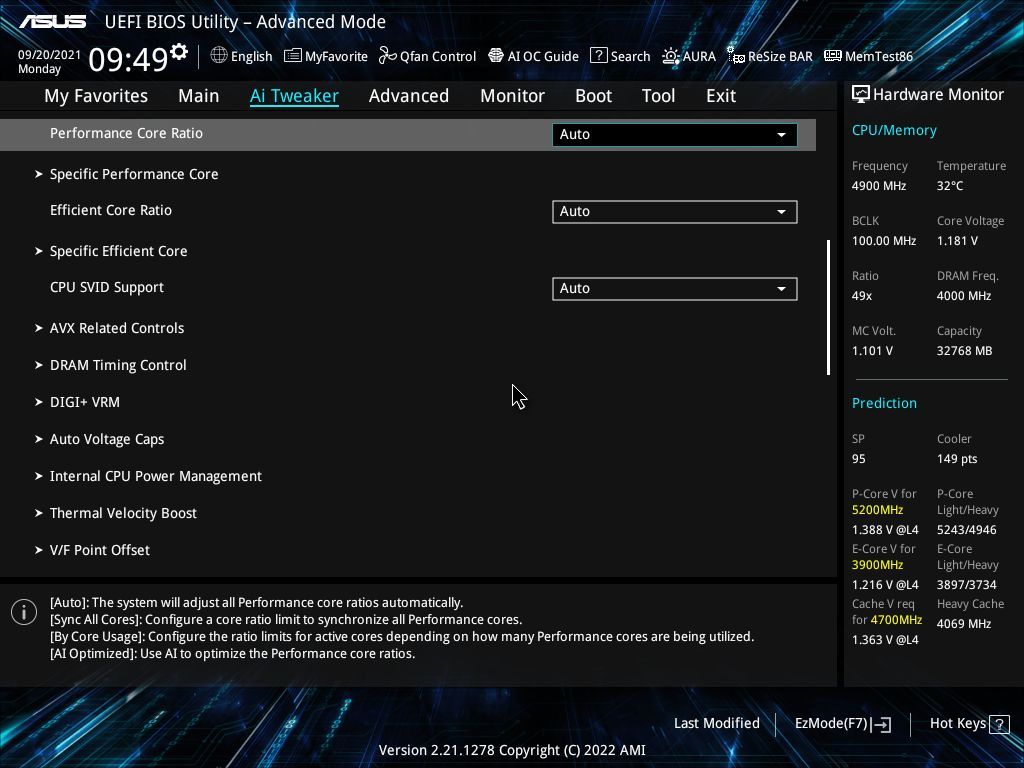Click the 5200MHz P-Core prediction value

(x=877, y=510)
